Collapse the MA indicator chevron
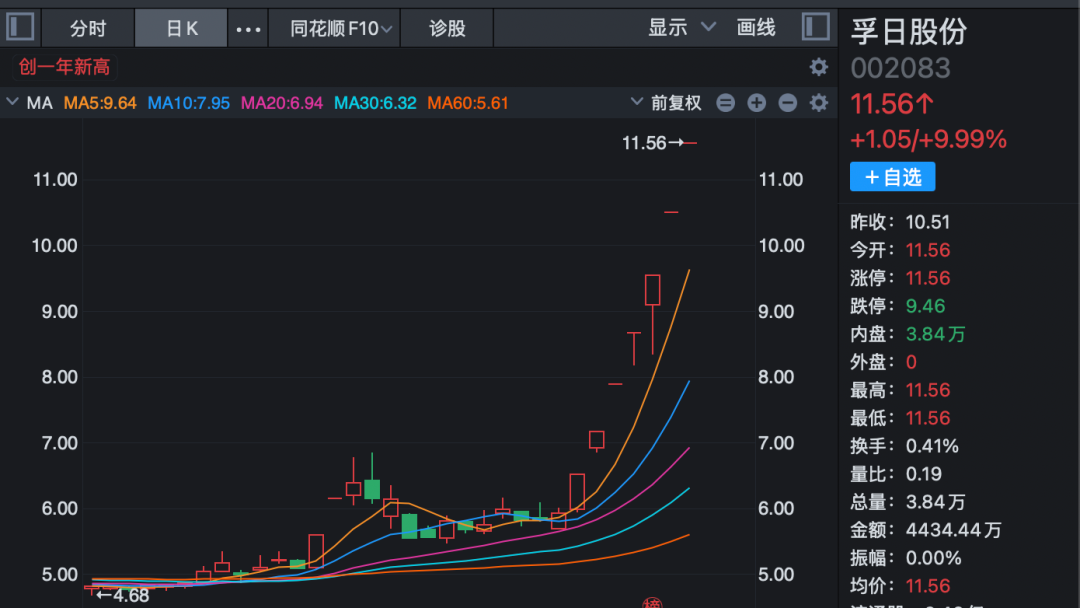 pos(13,102)
